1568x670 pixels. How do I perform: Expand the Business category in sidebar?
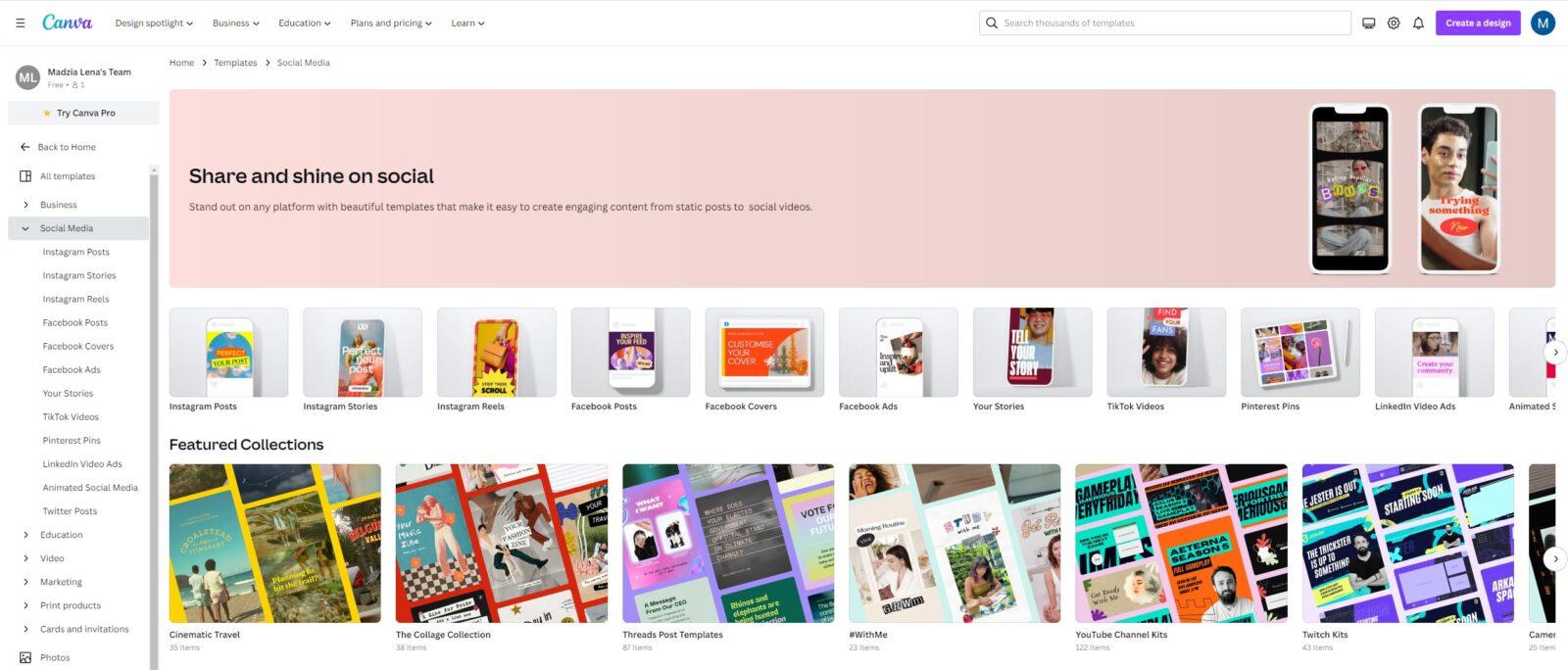25,205
